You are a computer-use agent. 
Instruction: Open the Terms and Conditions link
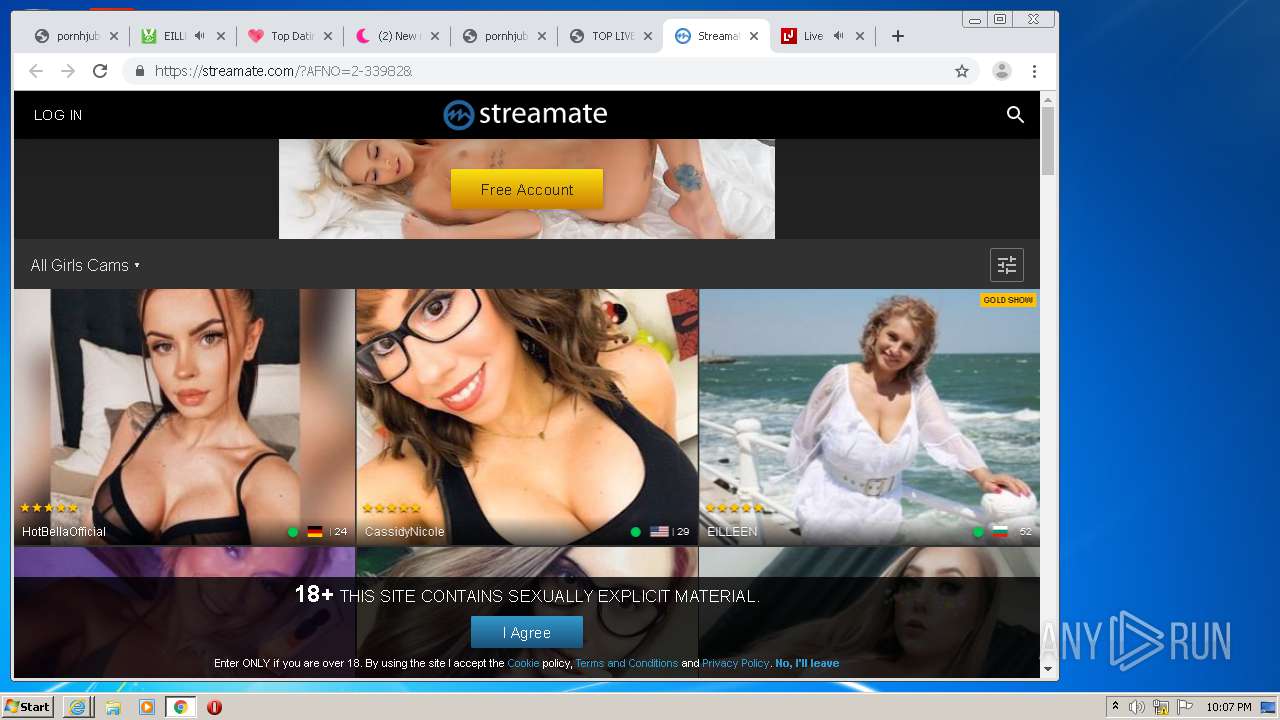tap(626, 663)
